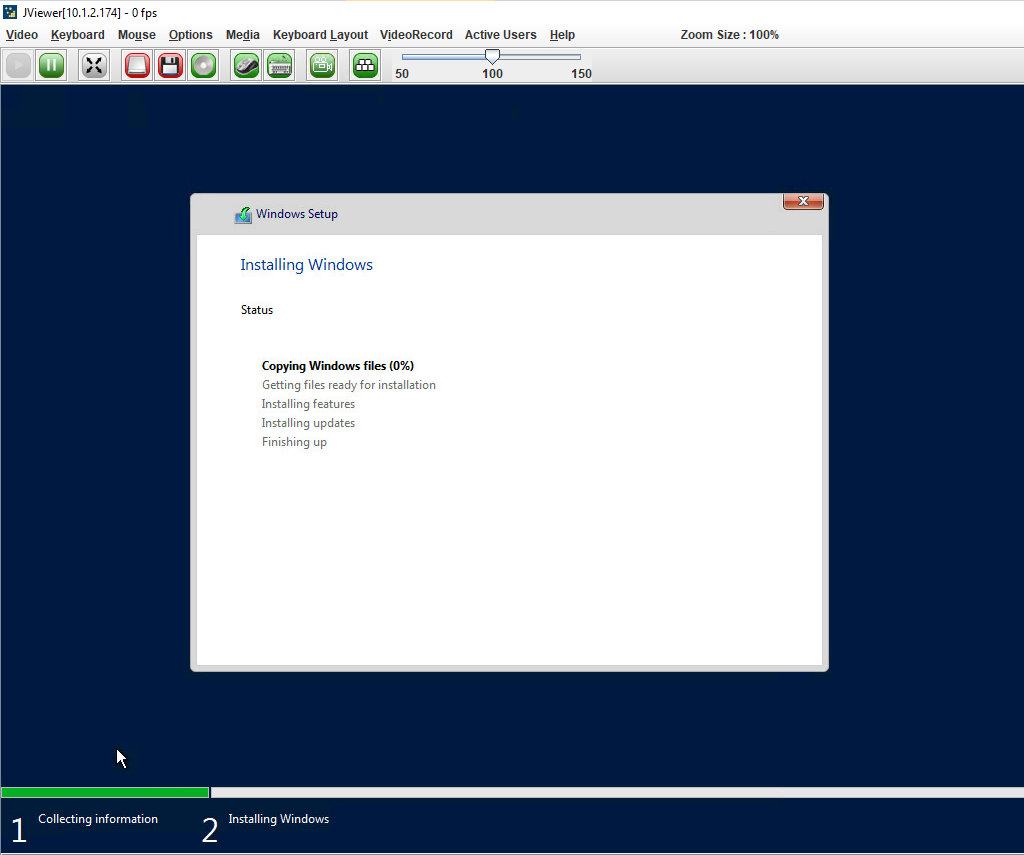The width and height of the screenshot is (1024, 855).
Task: Click 'Getting files ready for installation' text
Action: 349,385
